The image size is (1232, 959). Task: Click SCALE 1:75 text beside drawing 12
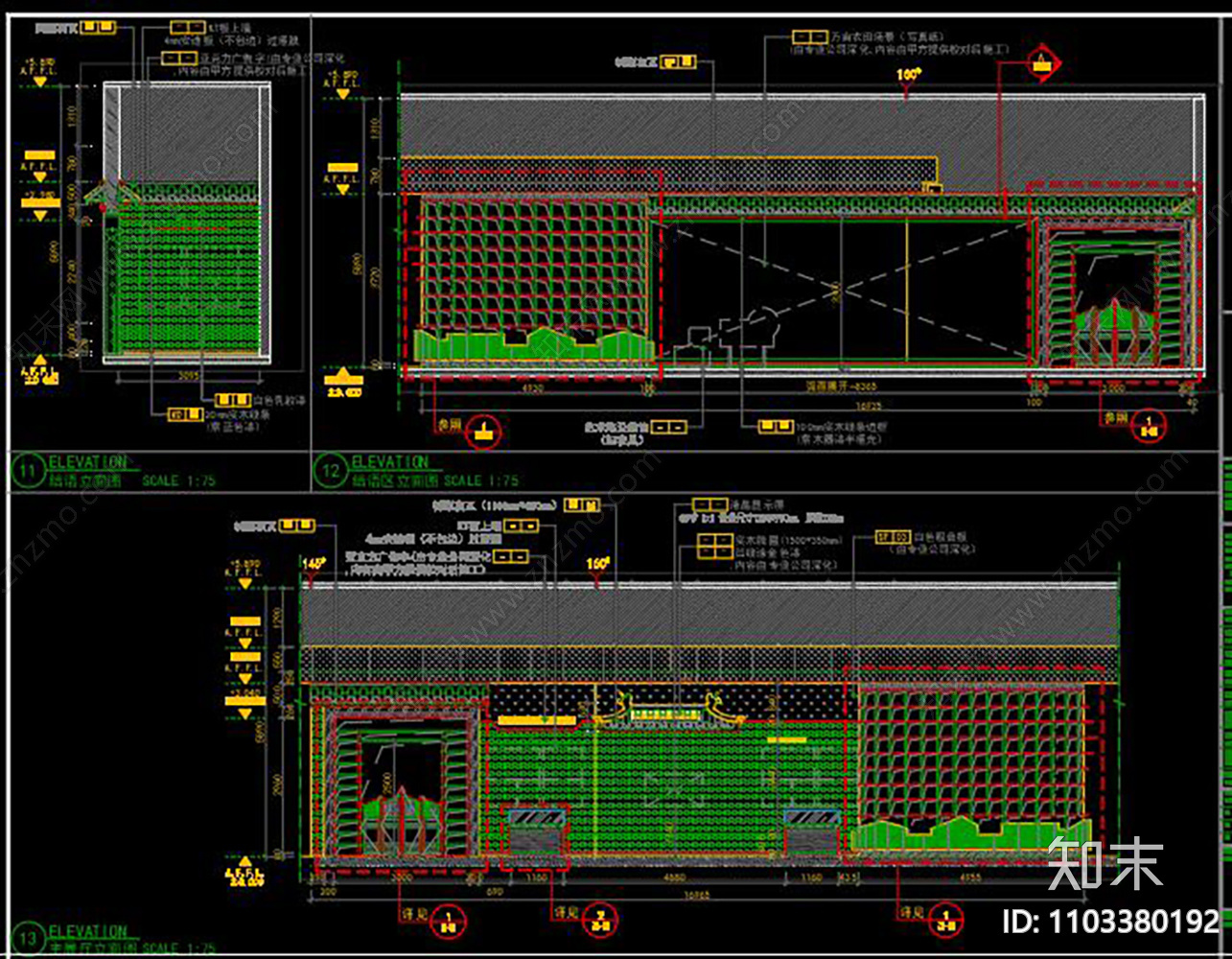(481, 480)
